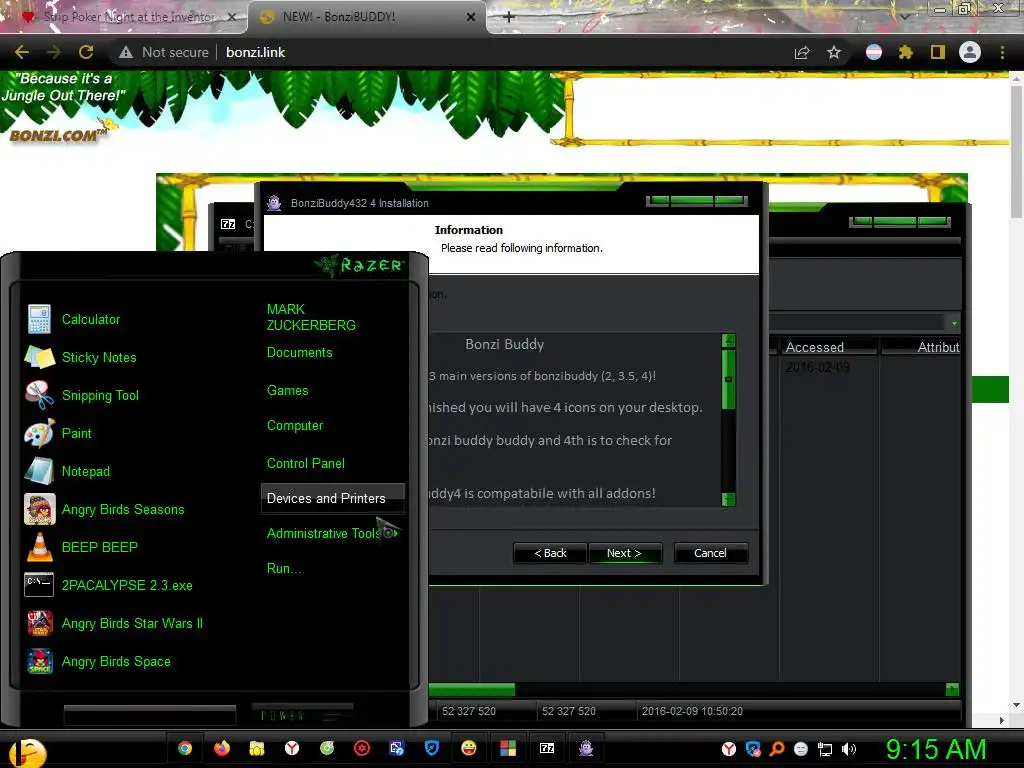Image resolution: width=1024 pixels, height=768 pixels.
Task: Open the four-color tiles taskbar icon
Action: tap(508, 748)
